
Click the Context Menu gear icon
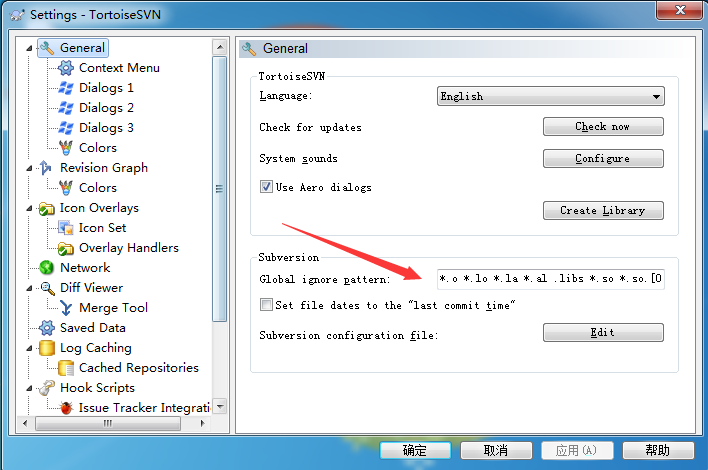click(x=66, y=68)
